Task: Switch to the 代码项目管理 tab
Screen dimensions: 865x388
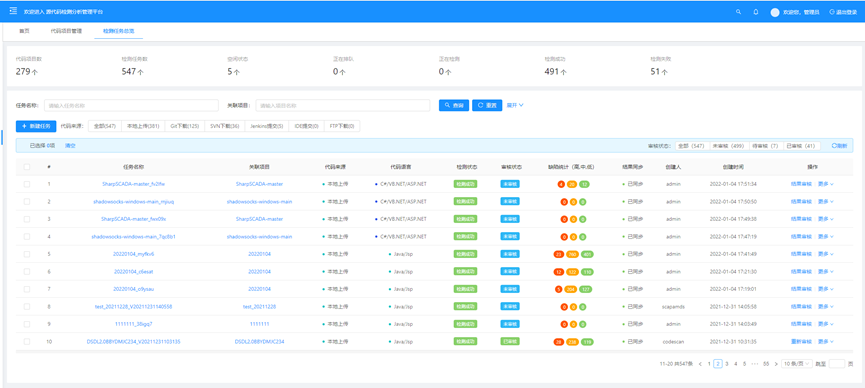Action: (66, 31)
